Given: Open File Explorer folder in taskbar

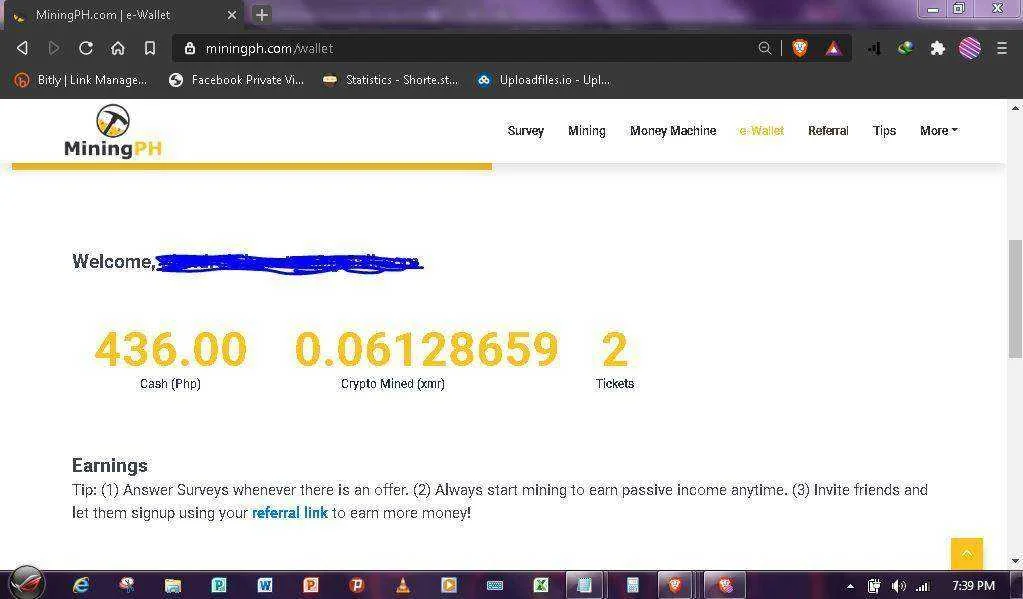Looking at the screenshot, I should click(172, 585).
